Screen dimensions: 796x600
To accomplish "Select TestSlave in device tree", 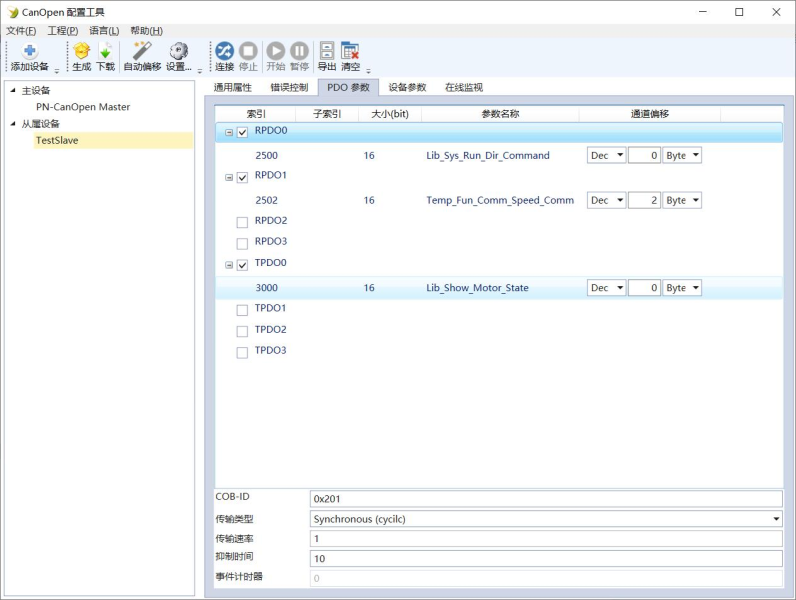I will (57, 141).
